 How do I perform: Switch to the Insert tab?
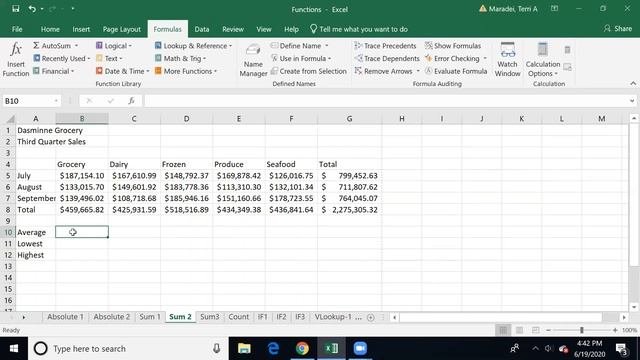81,29
